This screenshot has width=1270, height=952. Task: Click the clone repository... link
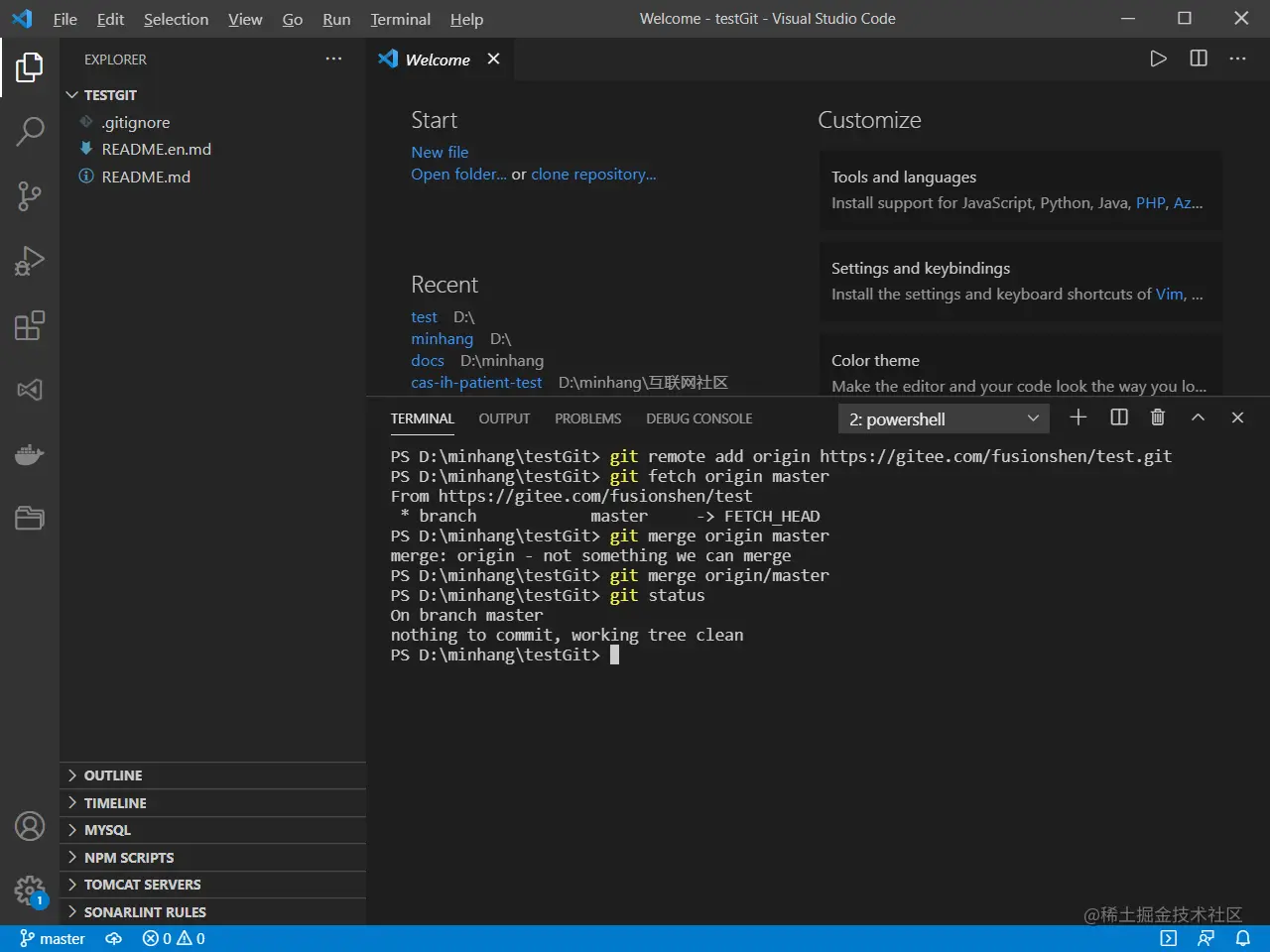[x=593, y=174]
